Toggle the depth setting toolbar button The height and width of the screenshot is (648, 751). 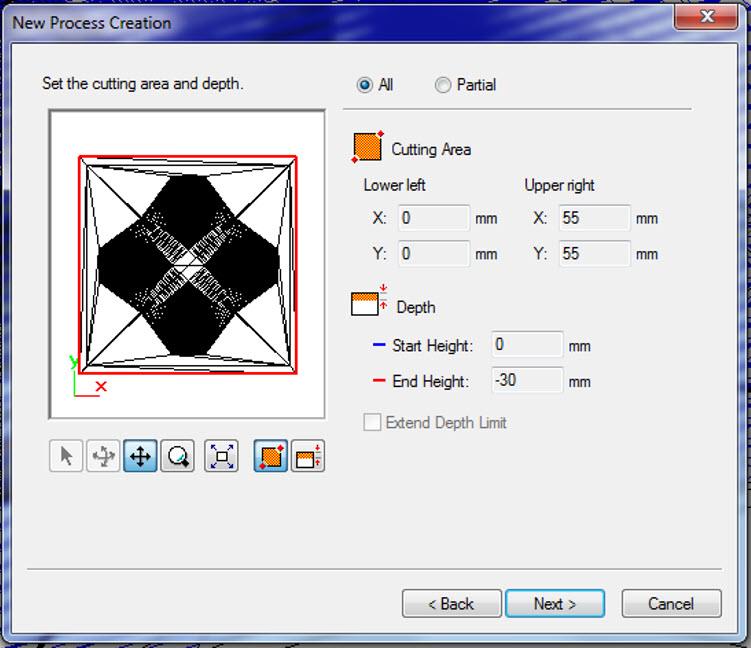click(x=308, y=456)
